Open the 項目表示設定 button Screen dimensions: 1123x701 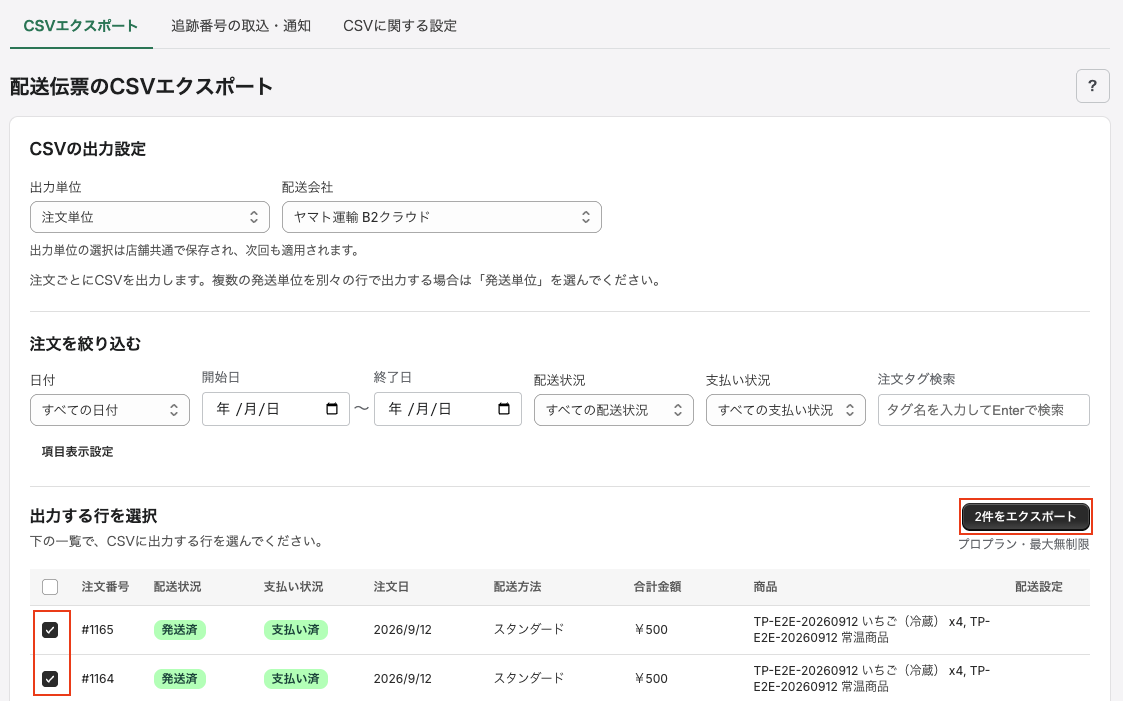[77, 452]
